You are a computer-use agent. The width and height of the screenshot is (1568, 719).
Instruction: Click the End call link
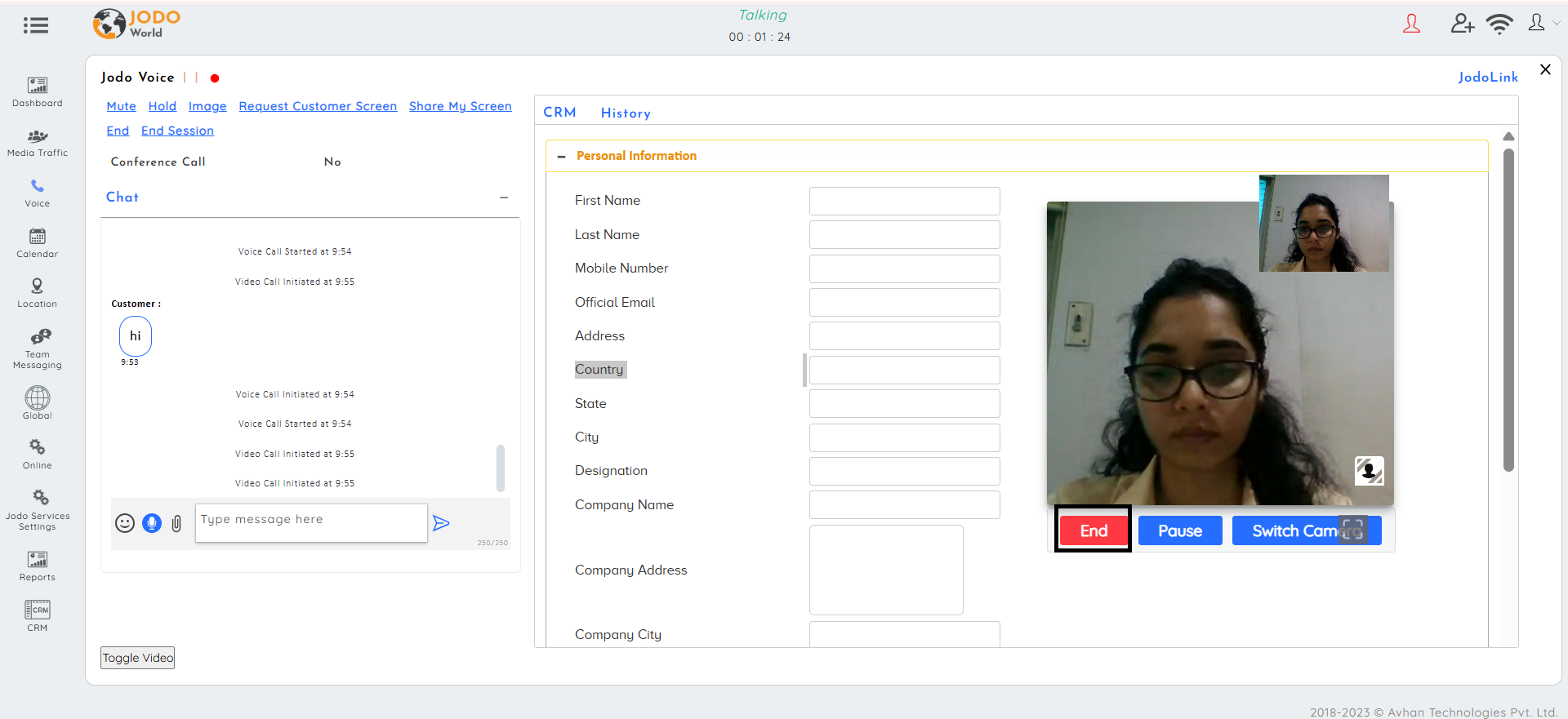click(118, 131)
